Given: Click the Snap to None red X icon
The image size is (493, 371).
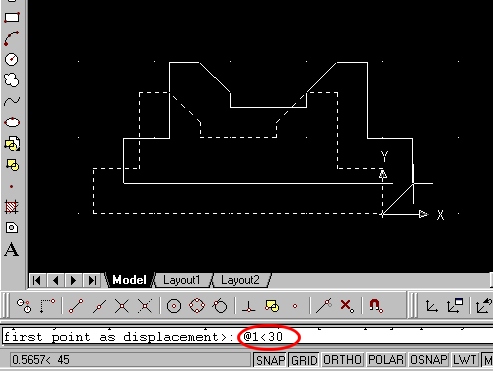Looking at the screenshot, I should pyautogui.click(x=347, y=306).
